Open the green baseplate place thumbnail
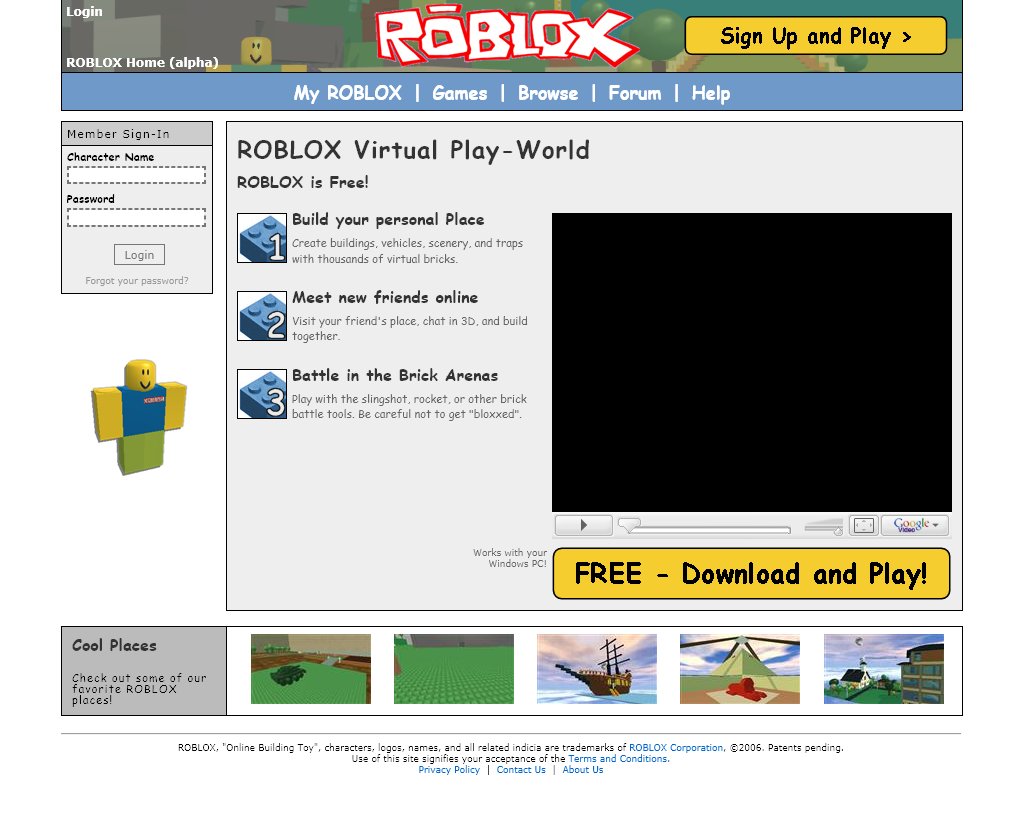The height and width of the screenshot is (818, 1024). pos(454,669)
